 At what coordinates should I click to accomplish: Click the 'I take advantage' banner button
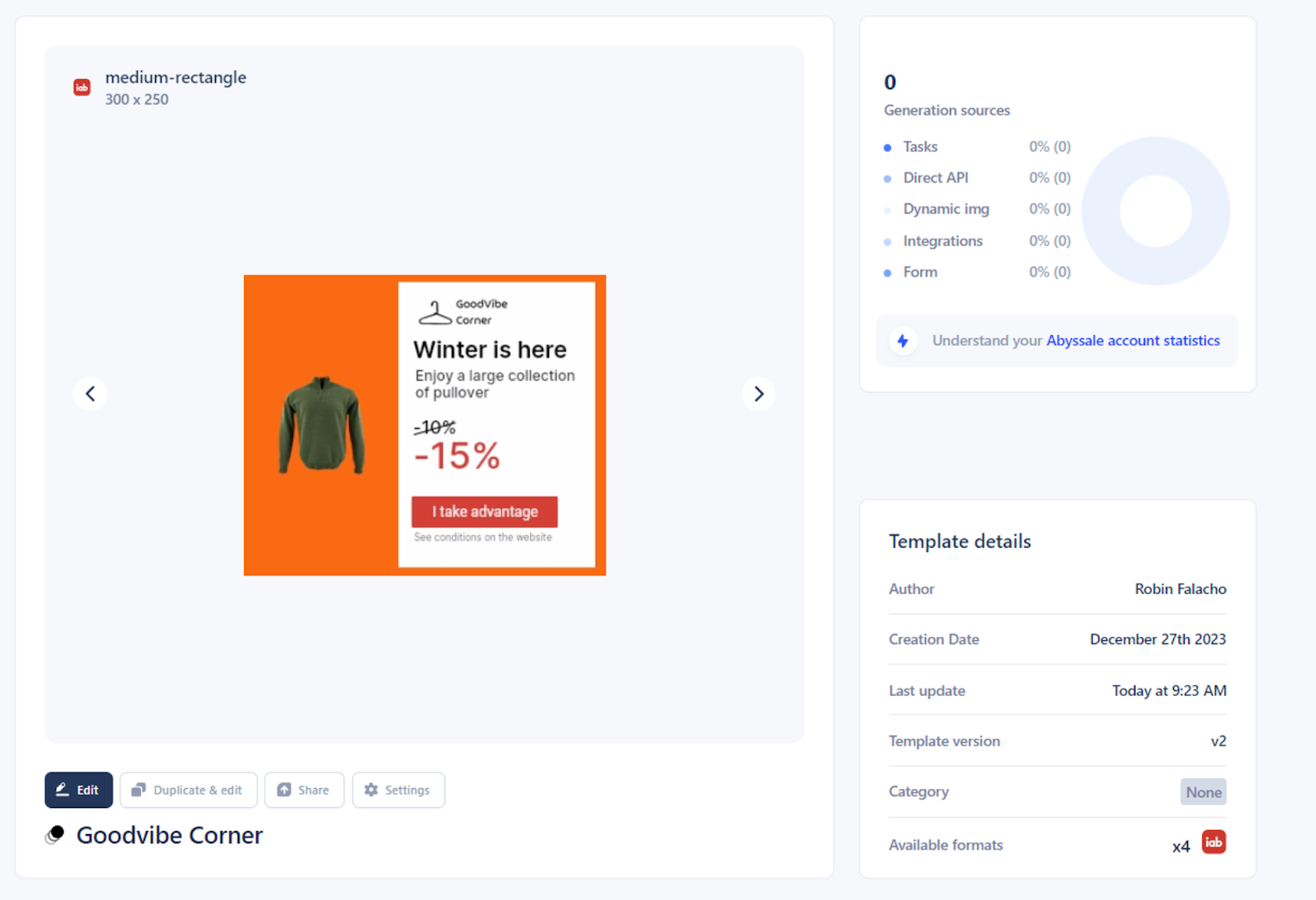485,512
